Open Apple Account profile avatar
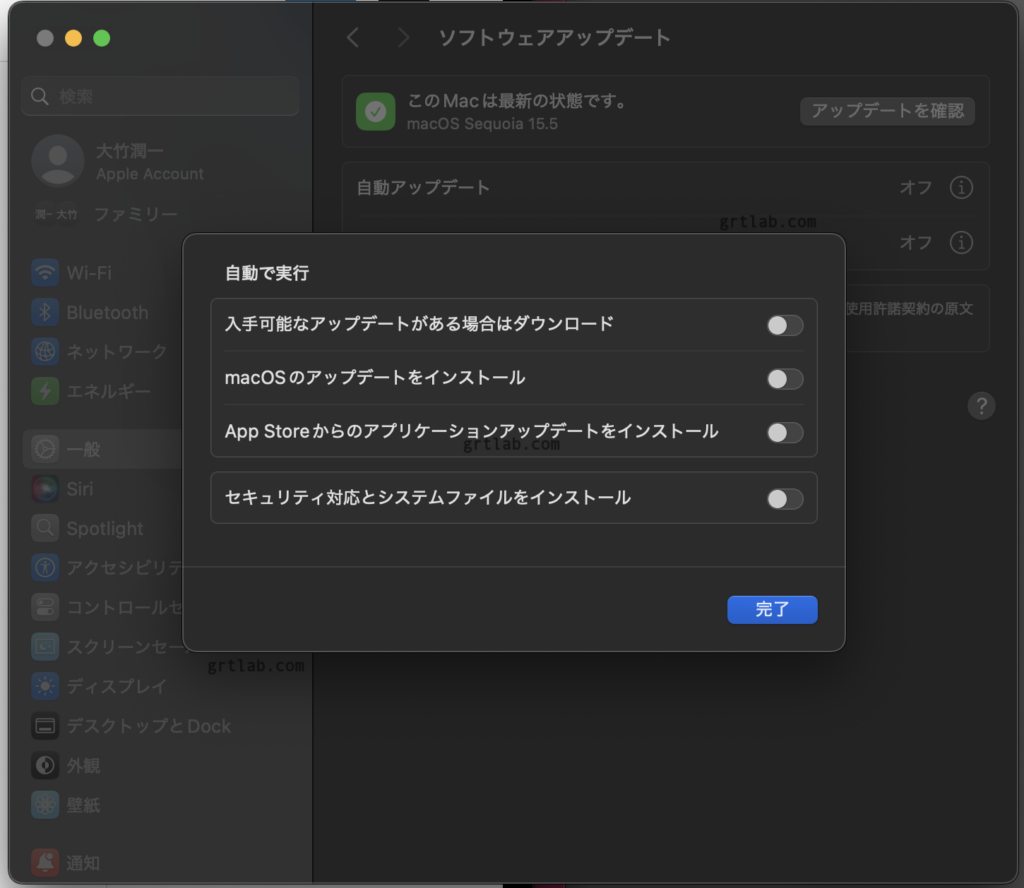Viewport: 1024px width, 888px height. pyautogui.click(x=58, y=161)
